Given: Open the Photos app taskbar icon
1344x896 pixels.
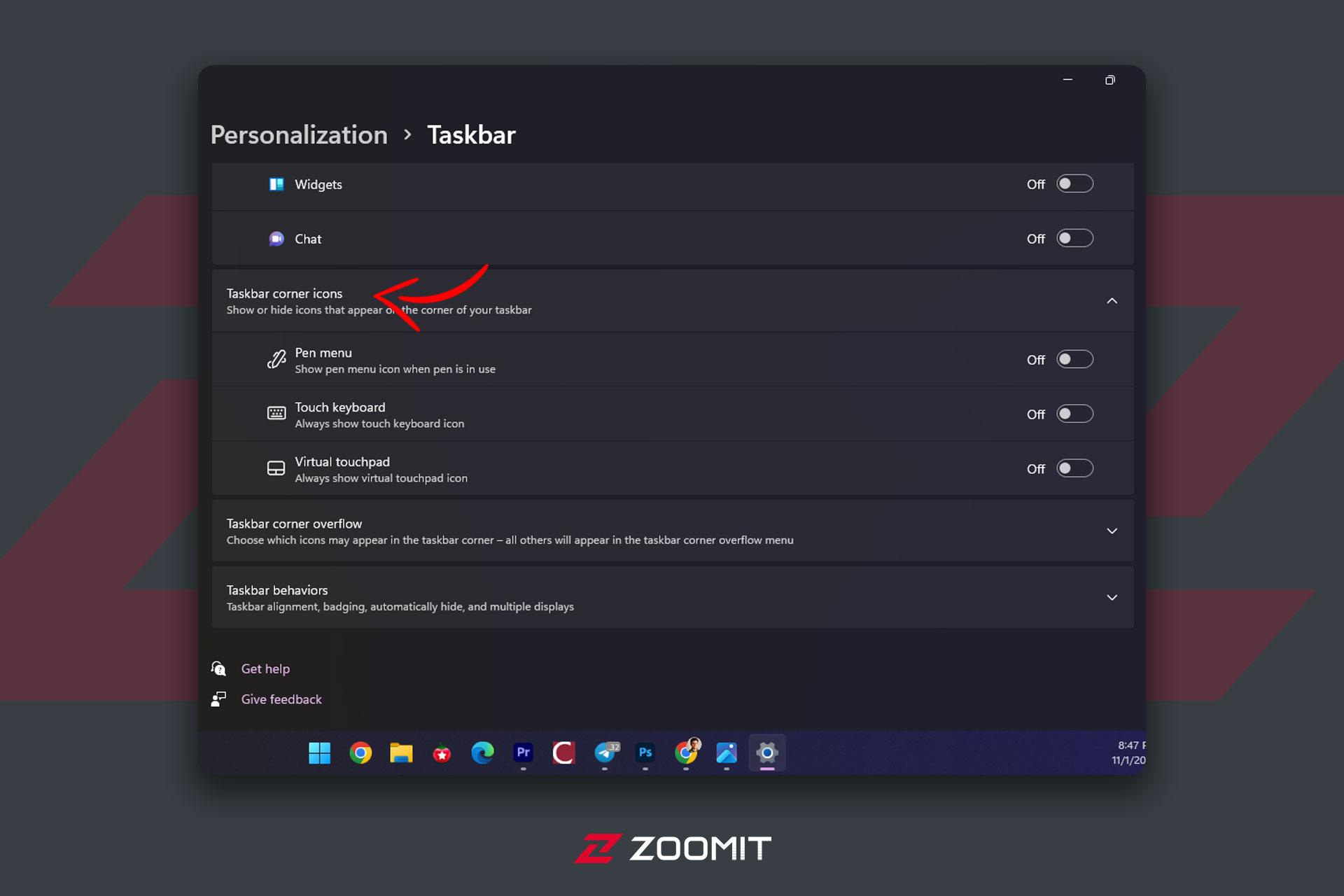Looking at the screenshot, I should [727, 753].
